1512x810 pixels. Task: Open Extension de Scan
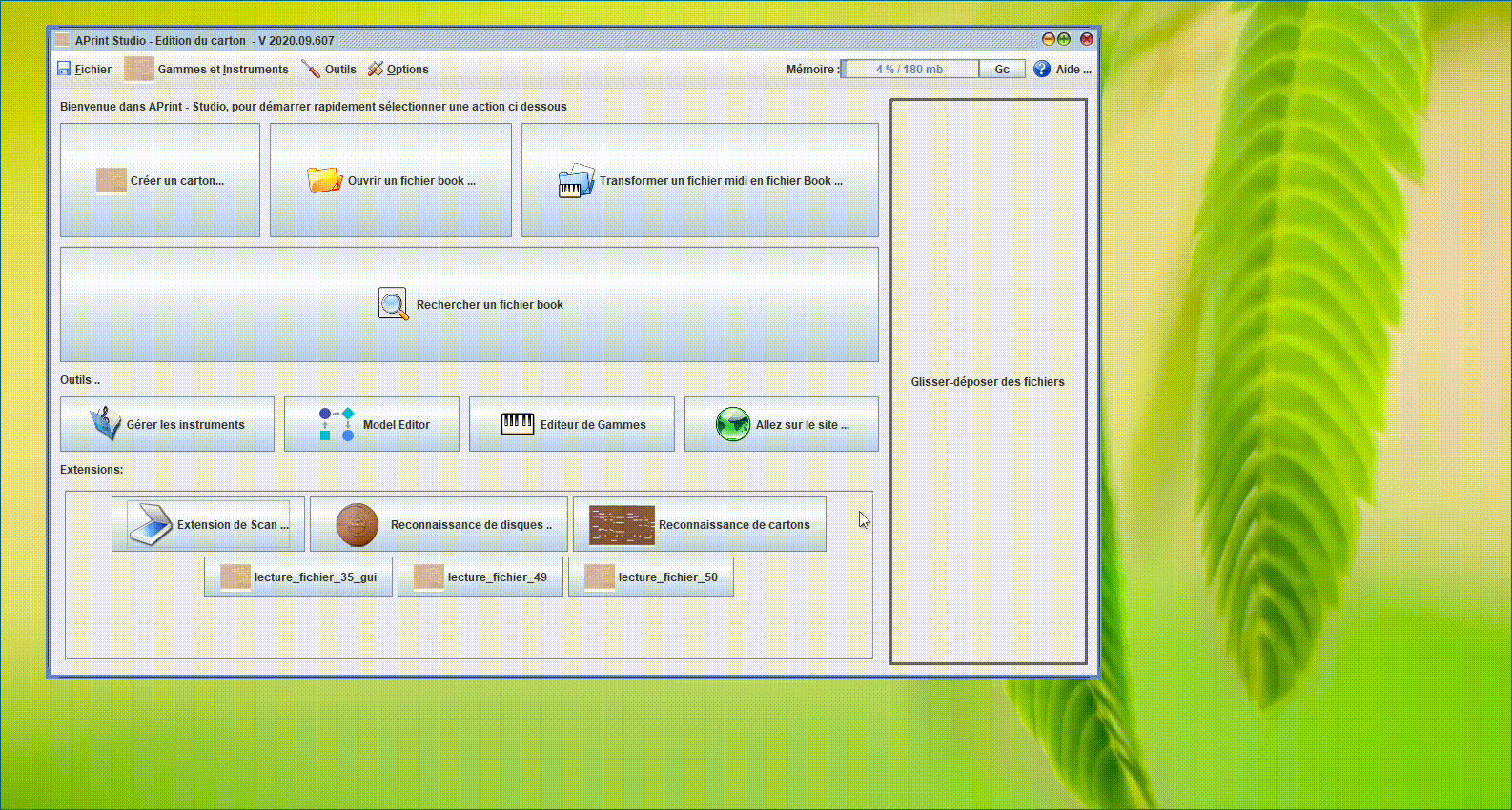pos(208,524)
